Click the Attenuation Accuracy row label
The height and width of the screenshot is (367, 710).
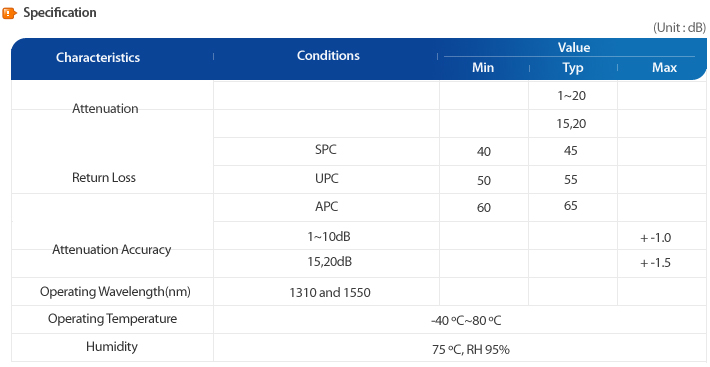[x=111, y=250]
